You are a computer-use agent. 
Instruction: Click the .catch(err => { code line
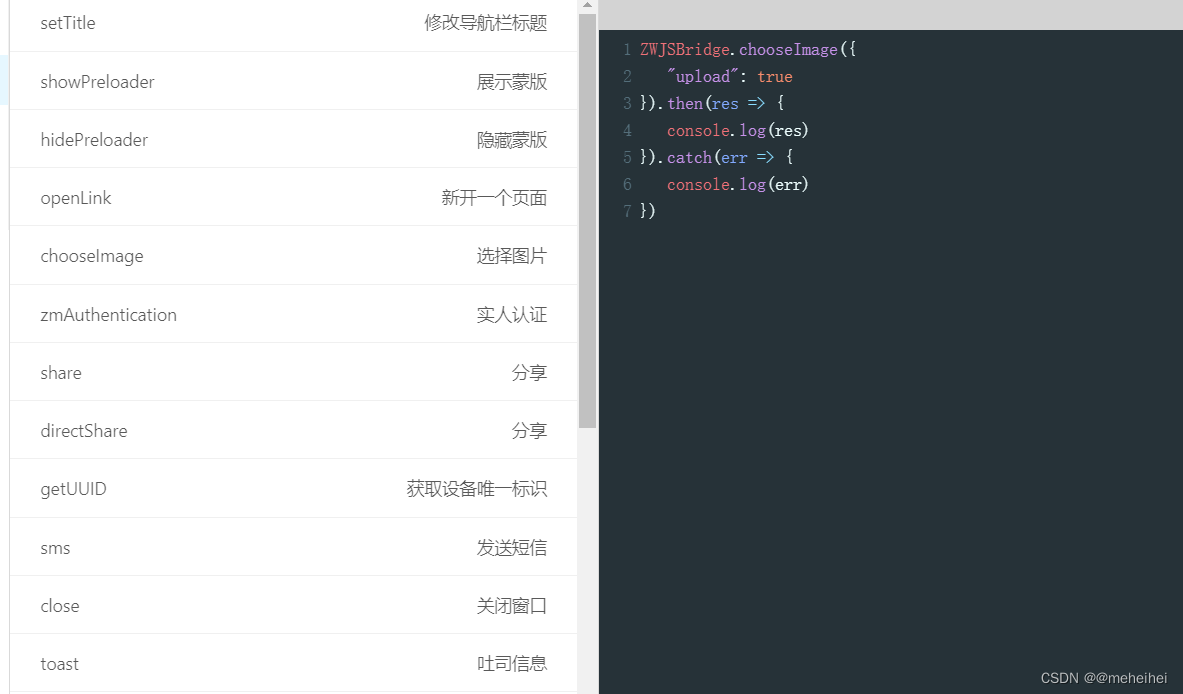717,158
